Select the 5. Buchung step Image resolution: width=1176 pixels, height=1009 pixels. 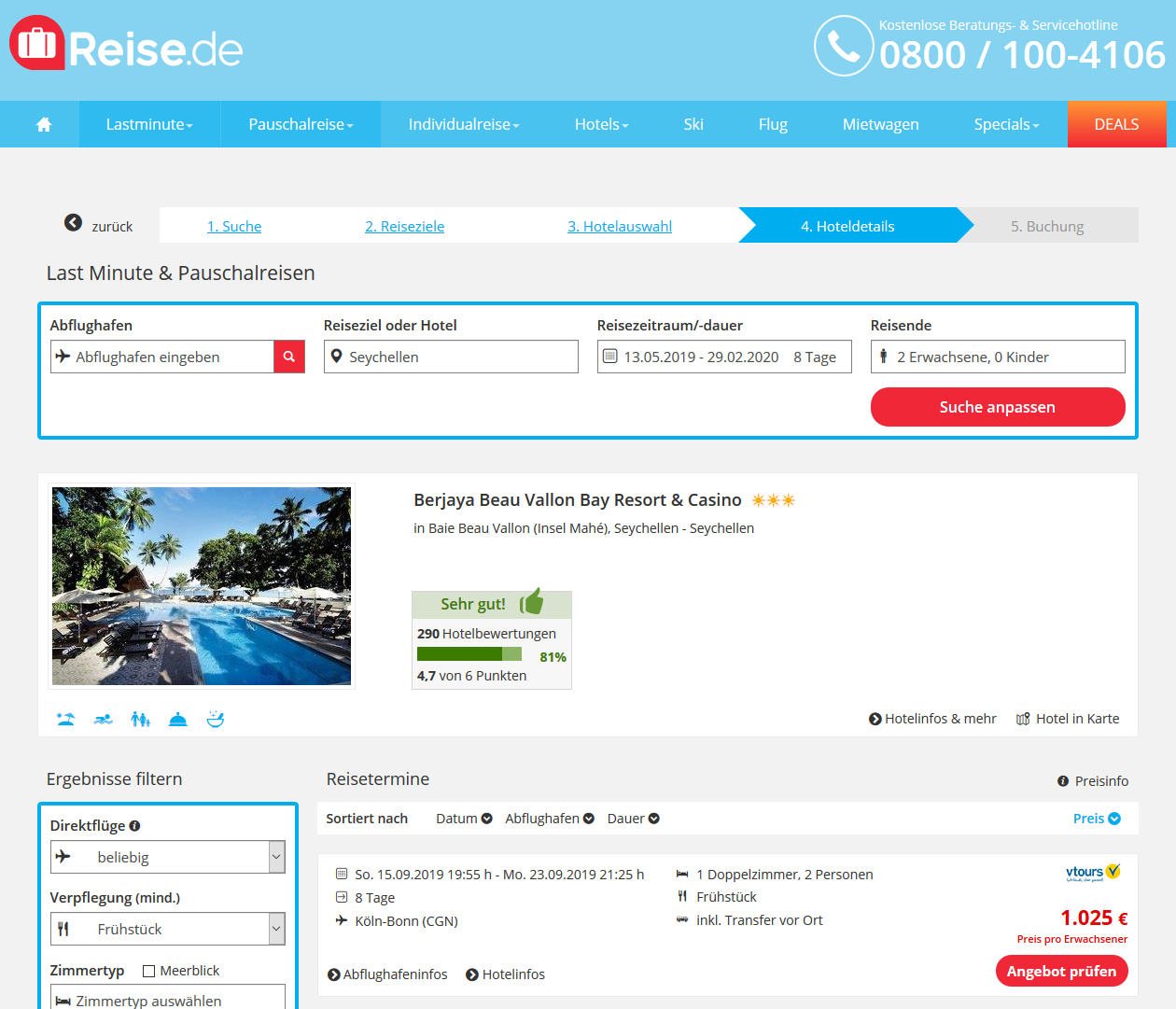[1047, 226]
